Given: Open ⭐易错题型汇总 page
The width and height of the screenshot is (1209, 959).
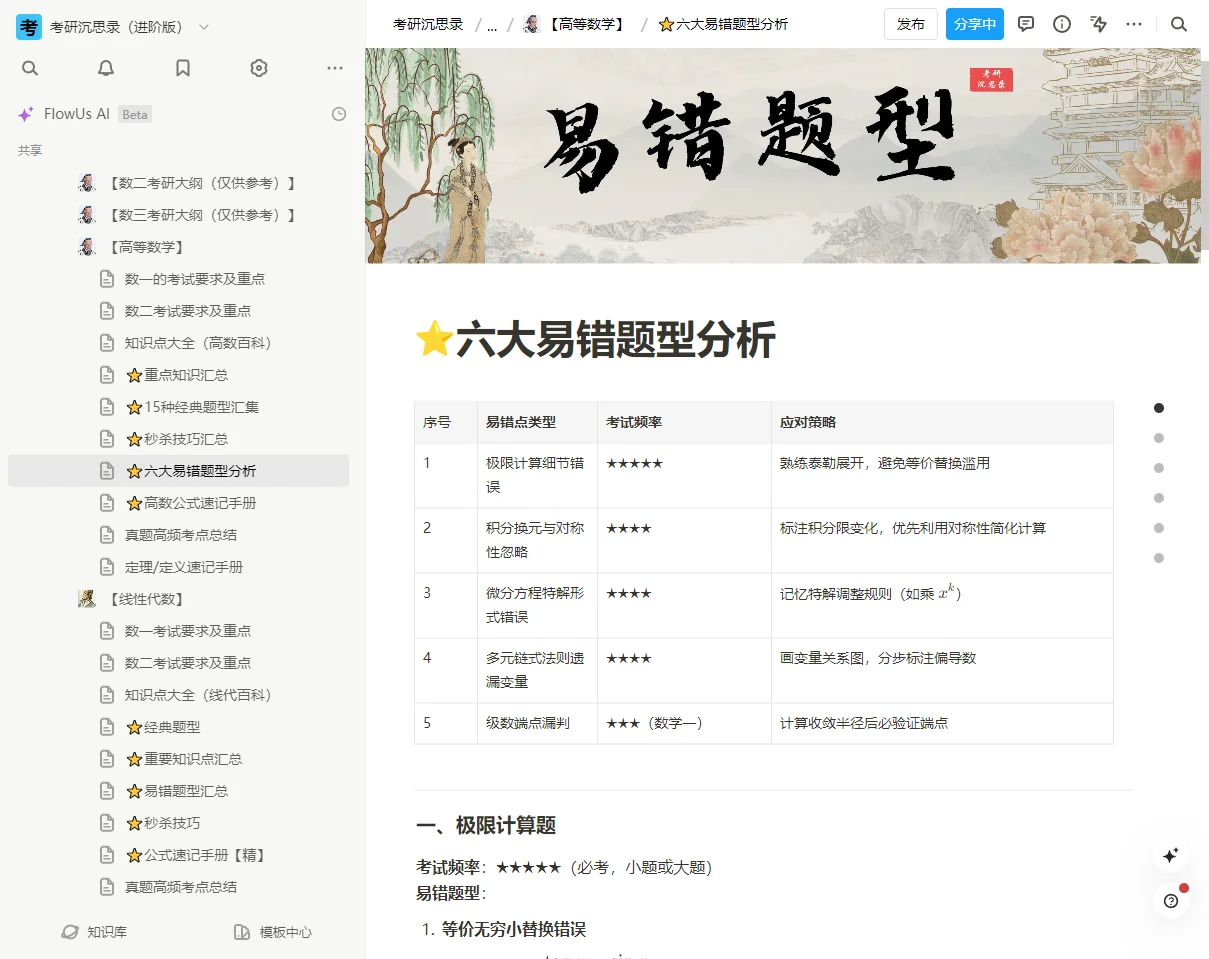Looking at the screenshot, I should [178, 791].
